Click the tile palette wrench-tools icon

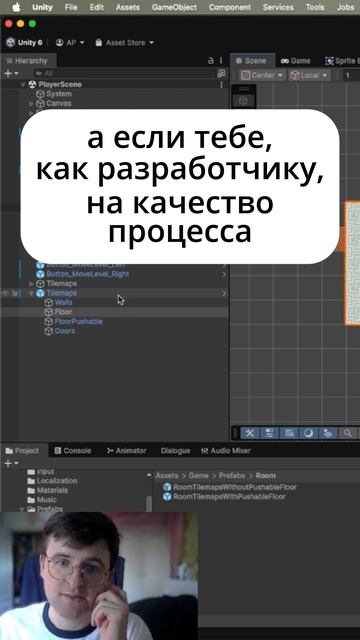(250, 433)
